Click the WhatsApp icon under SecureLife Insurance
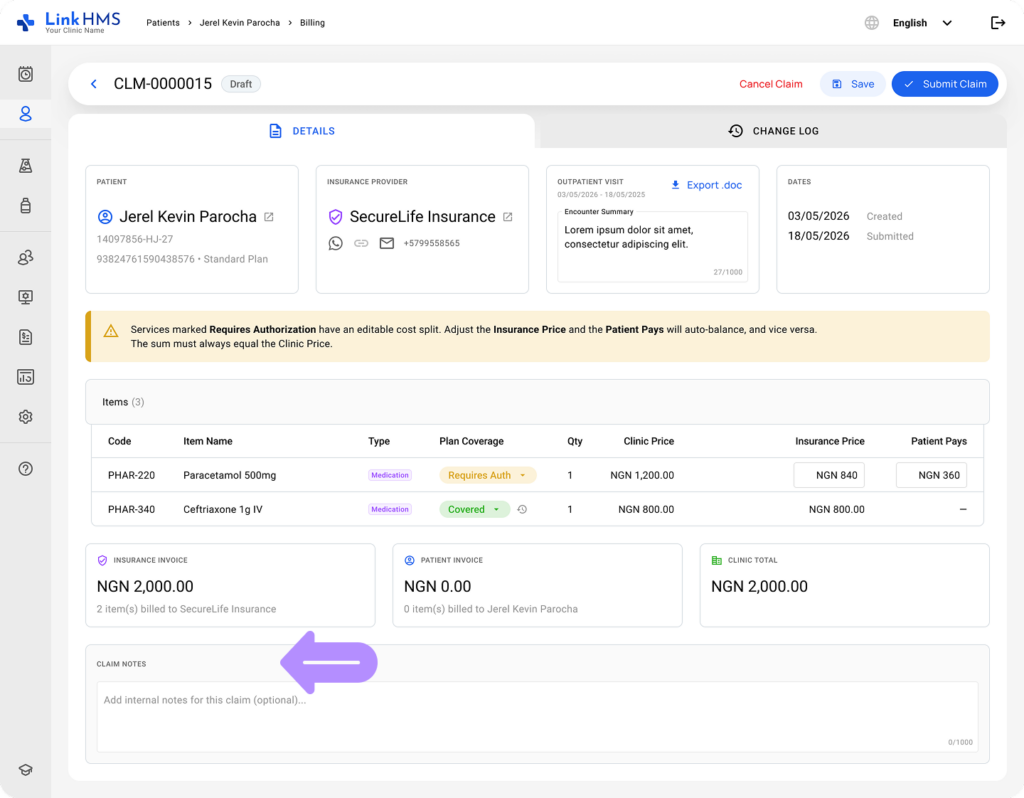 coord(336,244)
